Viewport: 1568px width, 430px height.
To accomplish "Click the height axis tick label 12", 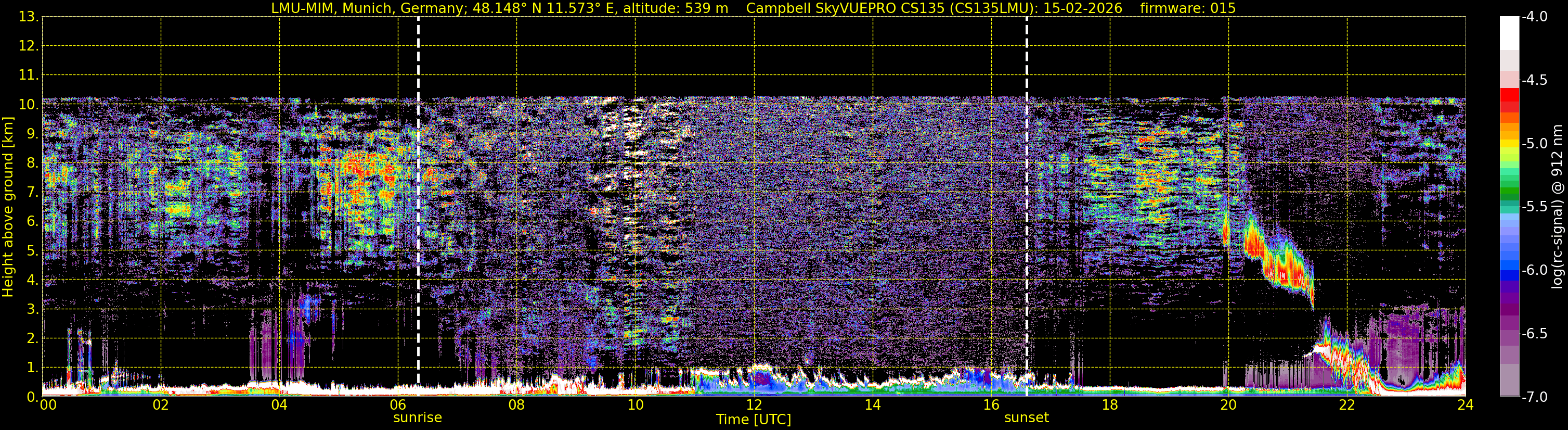I will click(28, 46).
